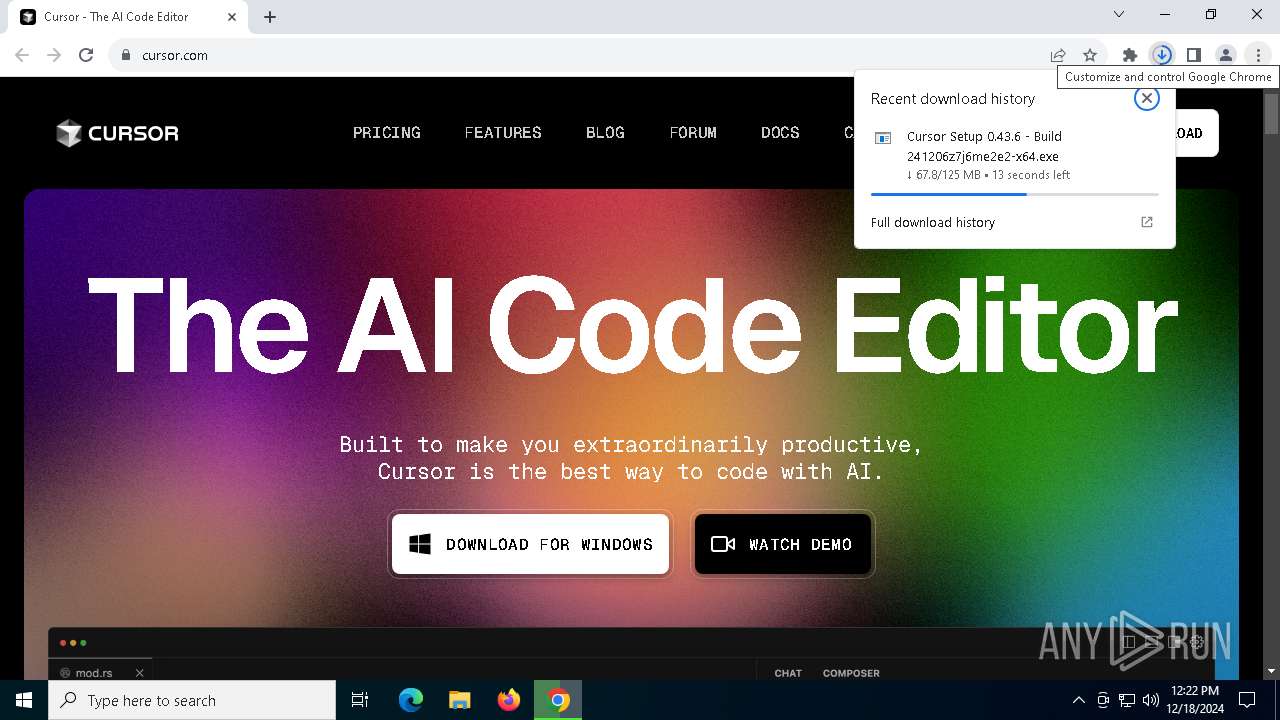Click the site lock icon

tap(126, 55)
